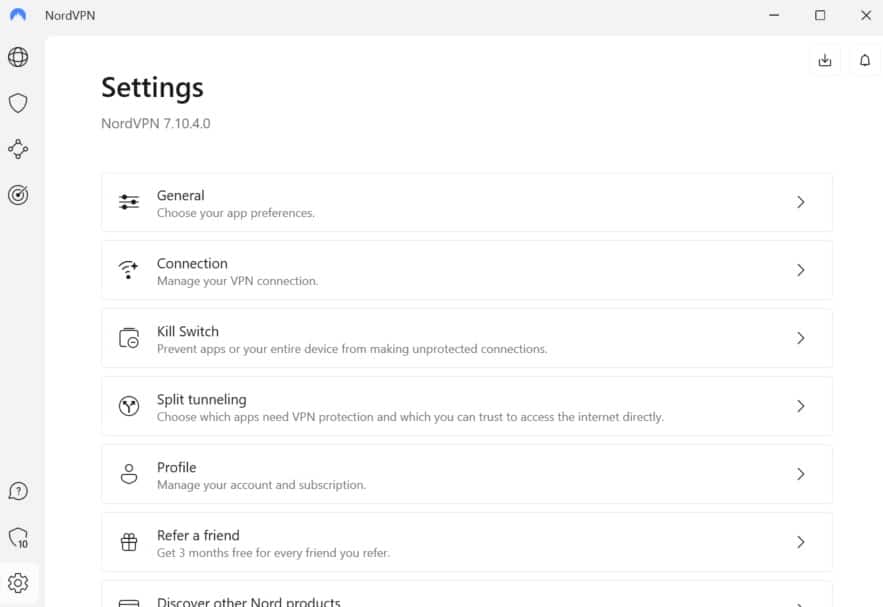Click the Kill Switch title text

[x=188, y=332]
